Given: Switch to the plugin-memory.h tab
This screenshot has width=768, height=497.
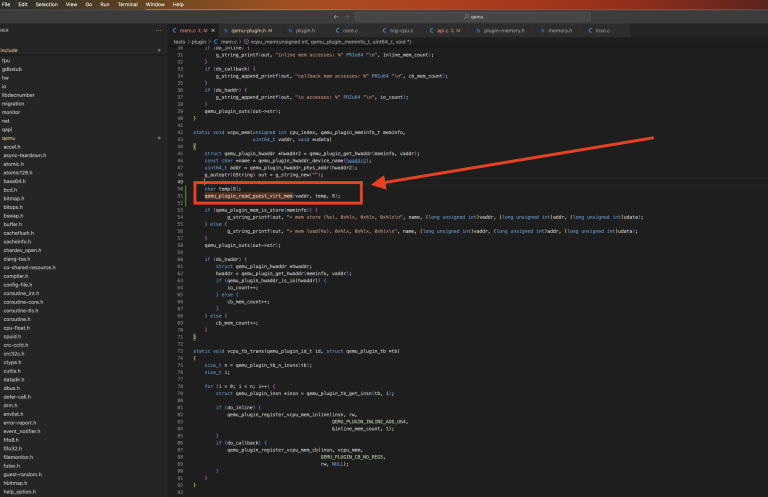Looking at the screenshot, I should click(x=503, y=30).
